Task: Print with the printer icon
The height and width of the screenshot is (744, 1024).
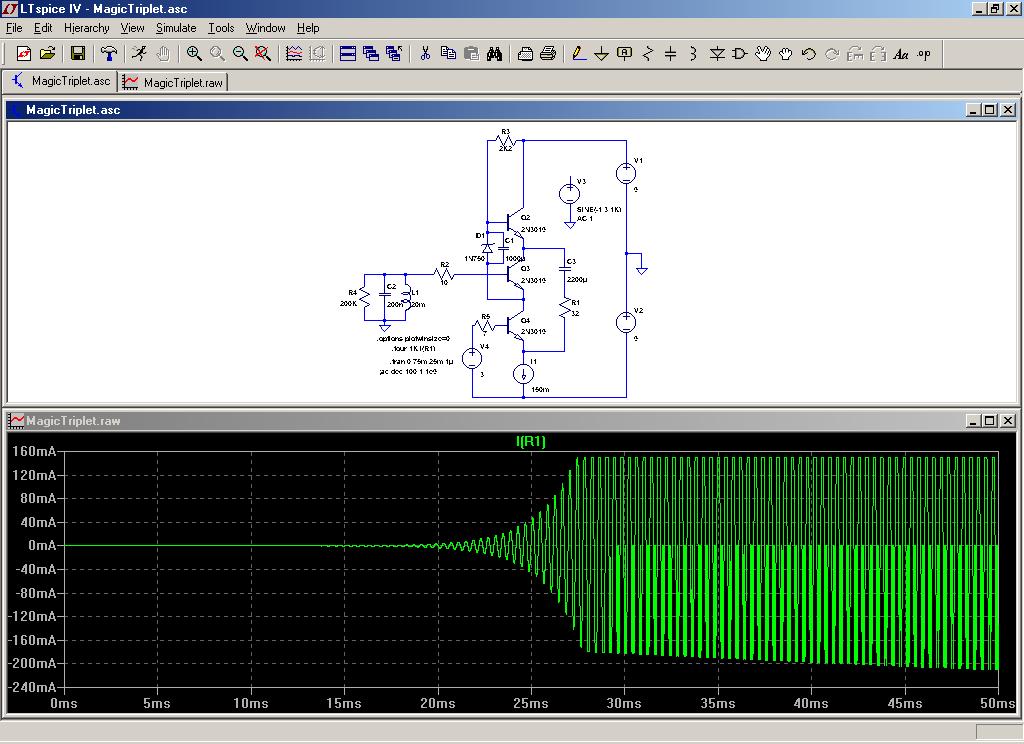Action: coord(548,54)
